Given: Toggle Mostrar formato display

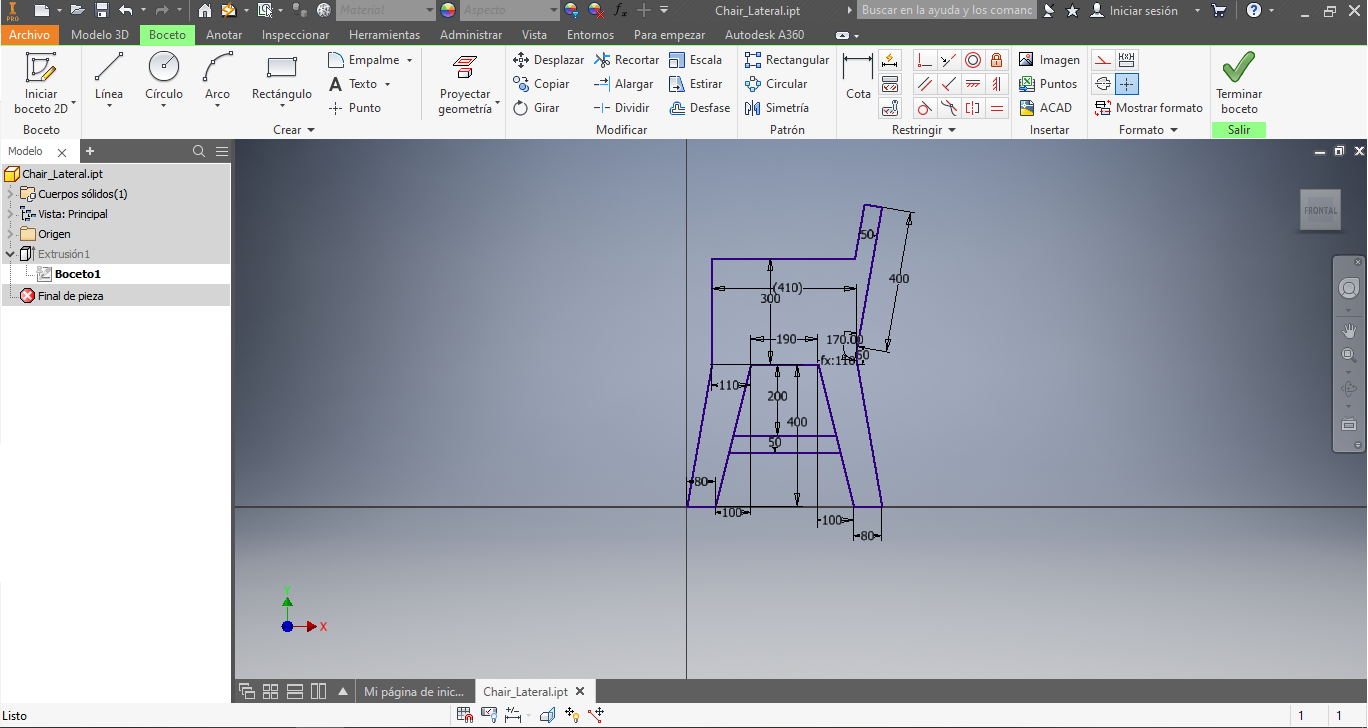Looking at the screenshot, I should coord(1149,108).
